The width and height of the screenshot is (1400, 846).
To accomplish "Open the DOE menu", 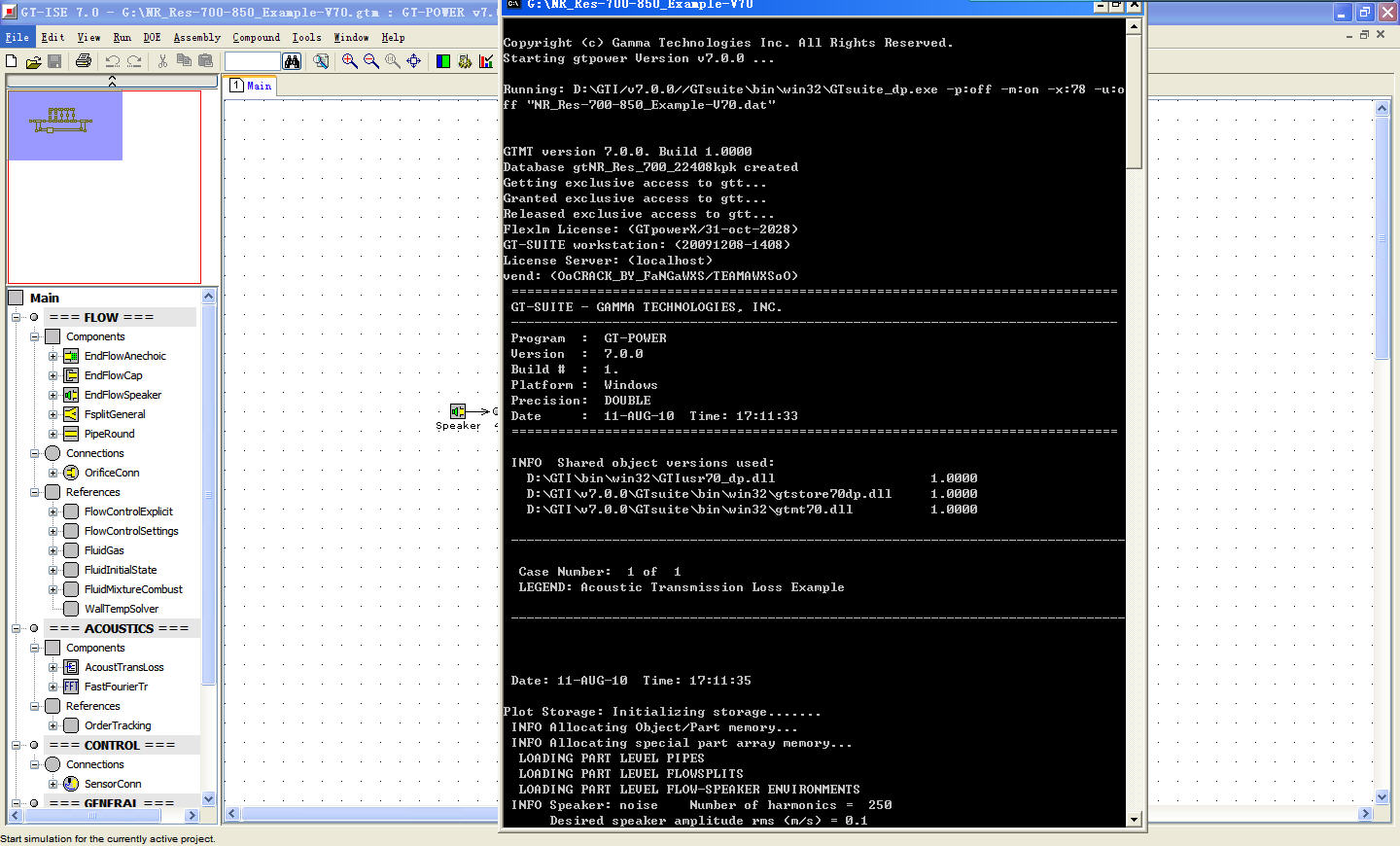I will (152, 37).
